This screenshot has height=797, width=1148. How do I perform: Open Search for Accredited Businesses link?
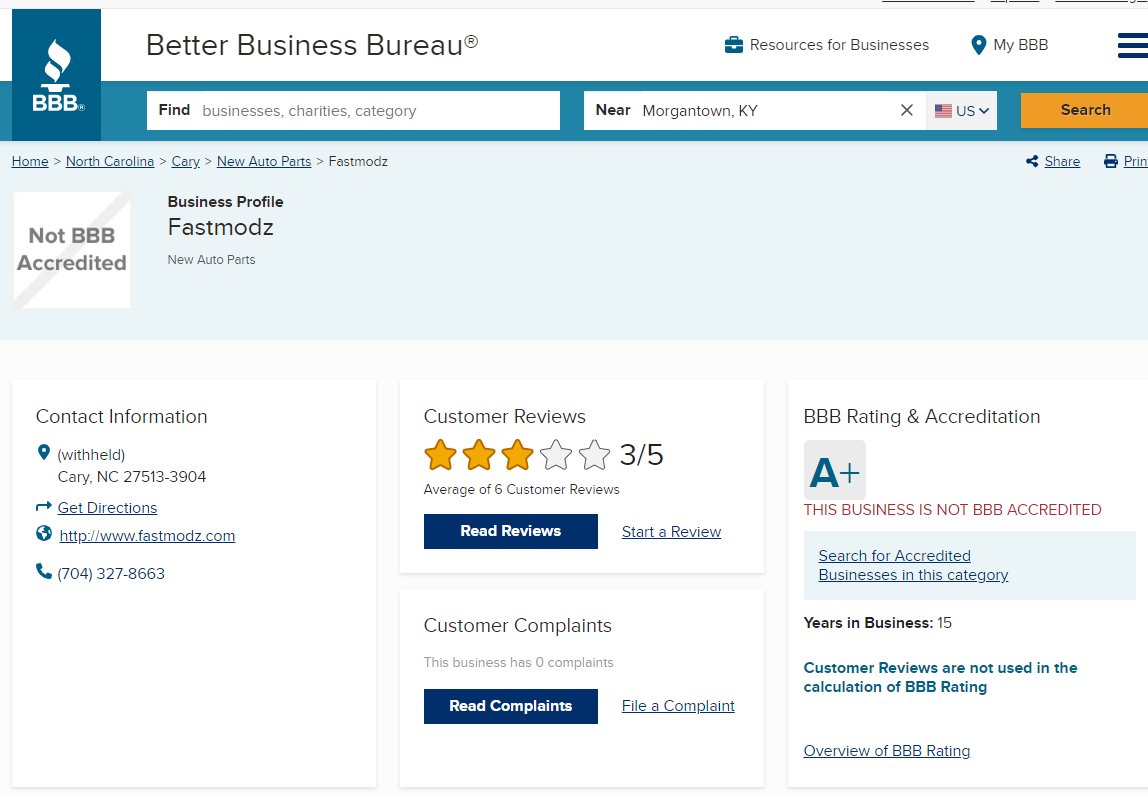click(913, 565)
